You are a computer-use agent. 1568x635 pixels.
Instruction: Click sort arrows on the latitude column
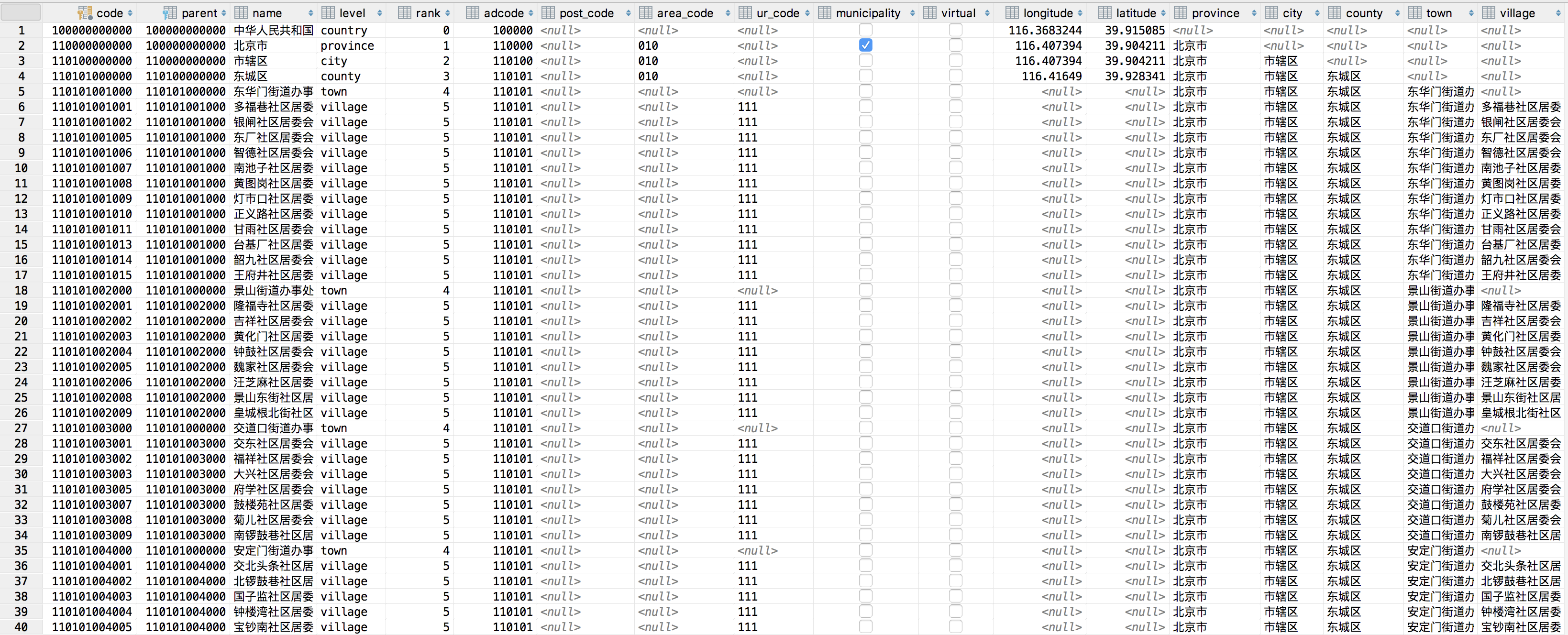click(x=1163, y=13)
